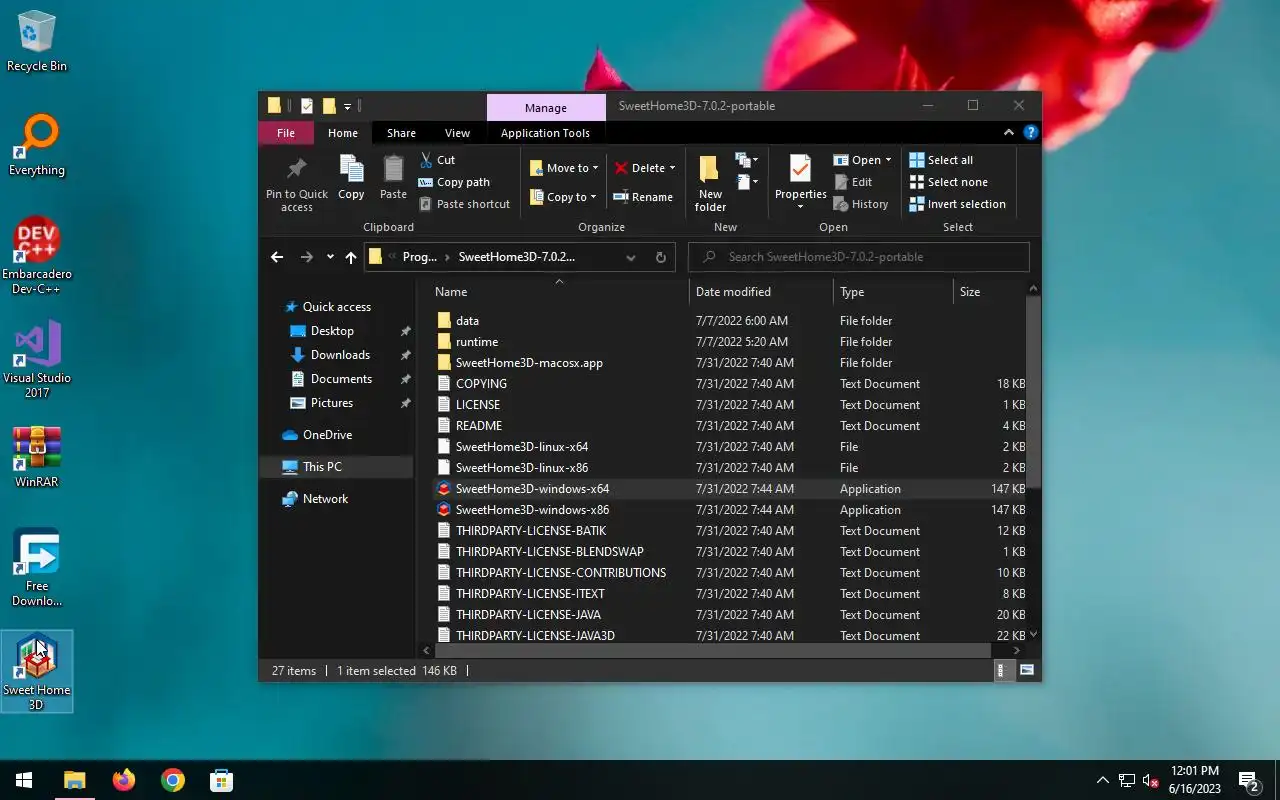Click Copy path in Clipboard group
Screen dimensions: 1280x800
(x=454, y=182)
